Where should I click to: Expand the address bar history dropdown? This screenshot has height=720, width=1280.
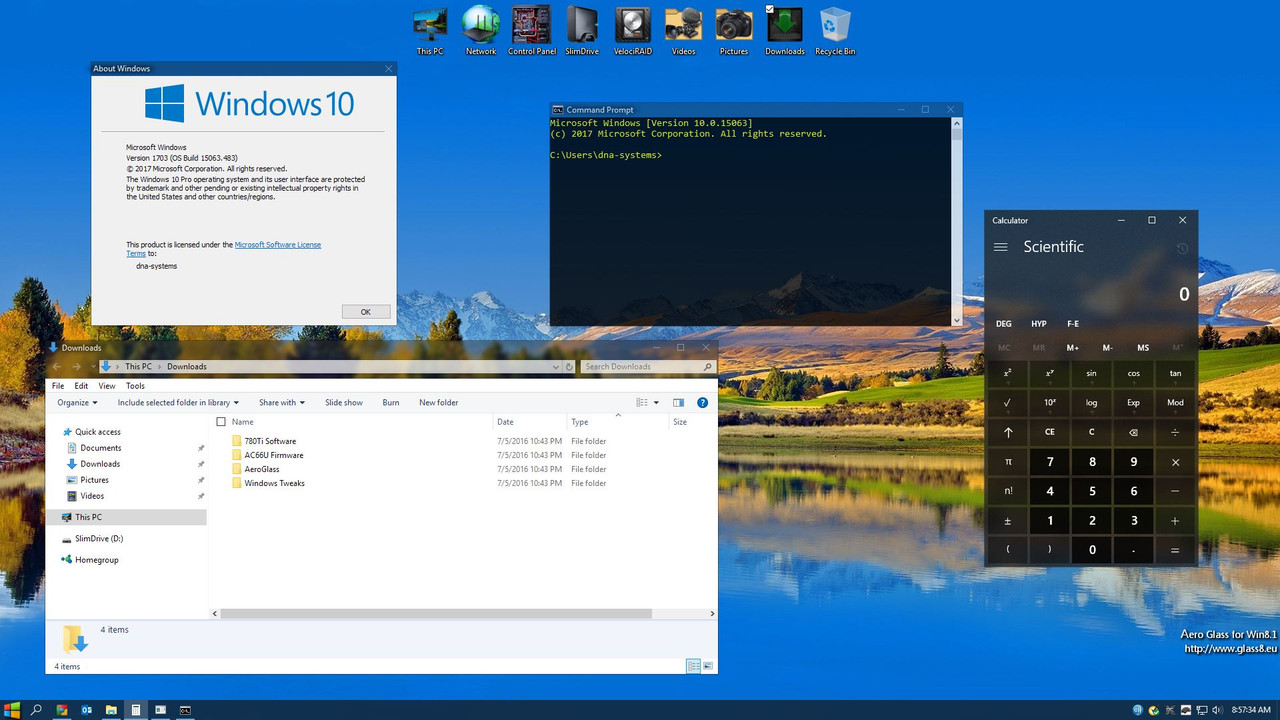coord(556,367)
